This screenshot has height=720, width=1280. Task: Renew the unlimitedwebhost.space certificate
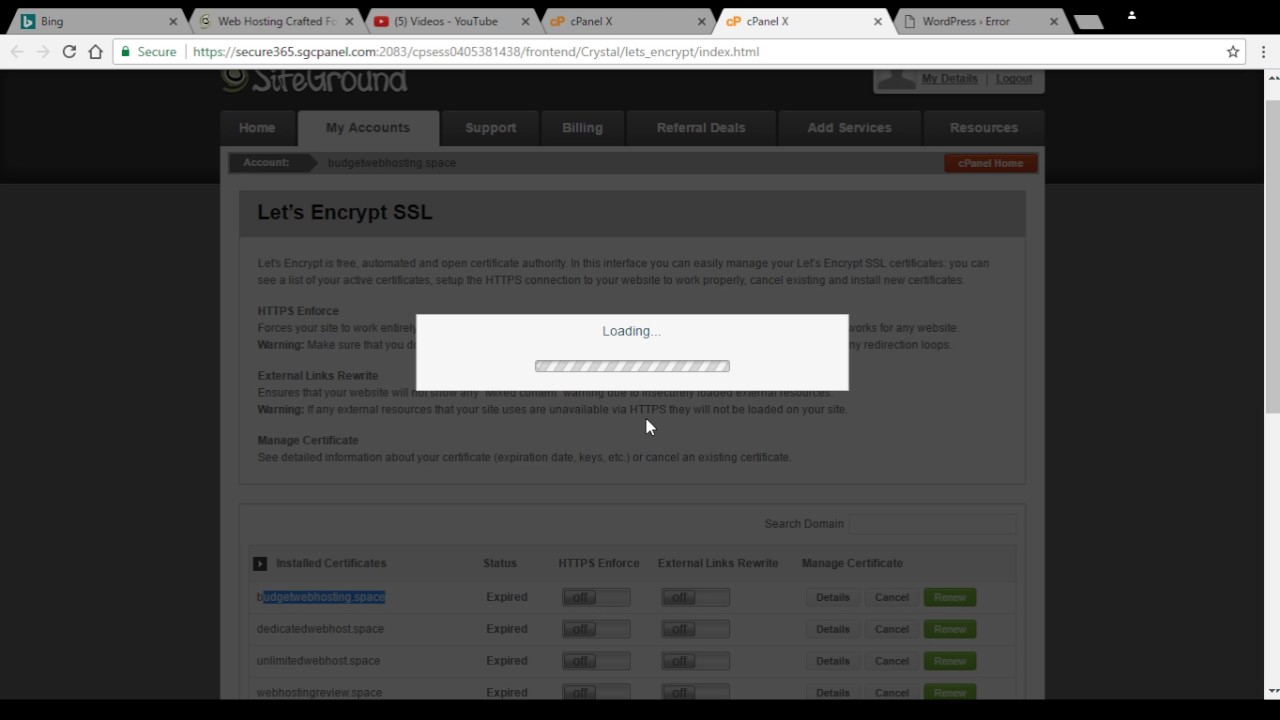click(950, 661)
